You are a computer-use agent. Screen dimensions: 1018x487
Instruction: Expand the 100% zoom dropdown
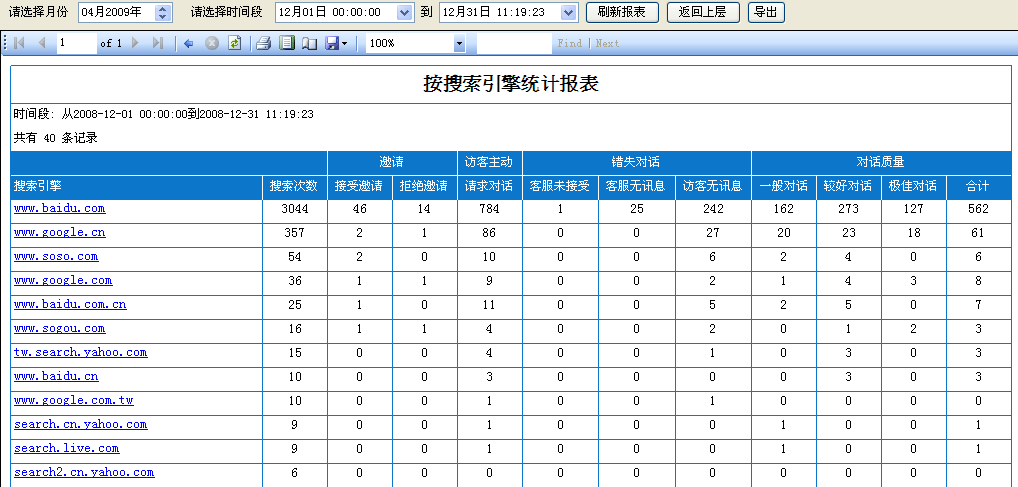pos(459,44)
